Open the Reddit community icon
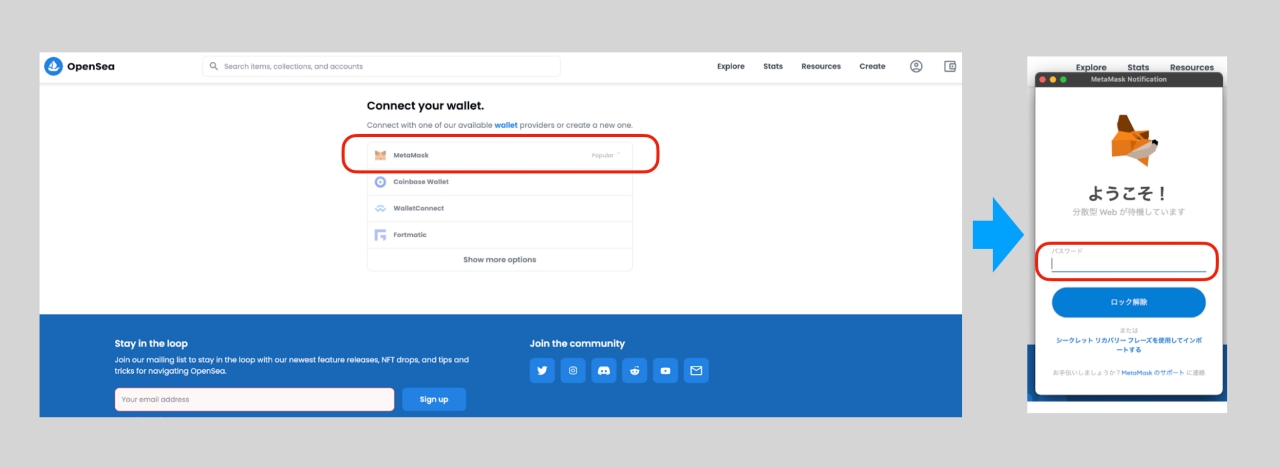 (x=635, y=370)
